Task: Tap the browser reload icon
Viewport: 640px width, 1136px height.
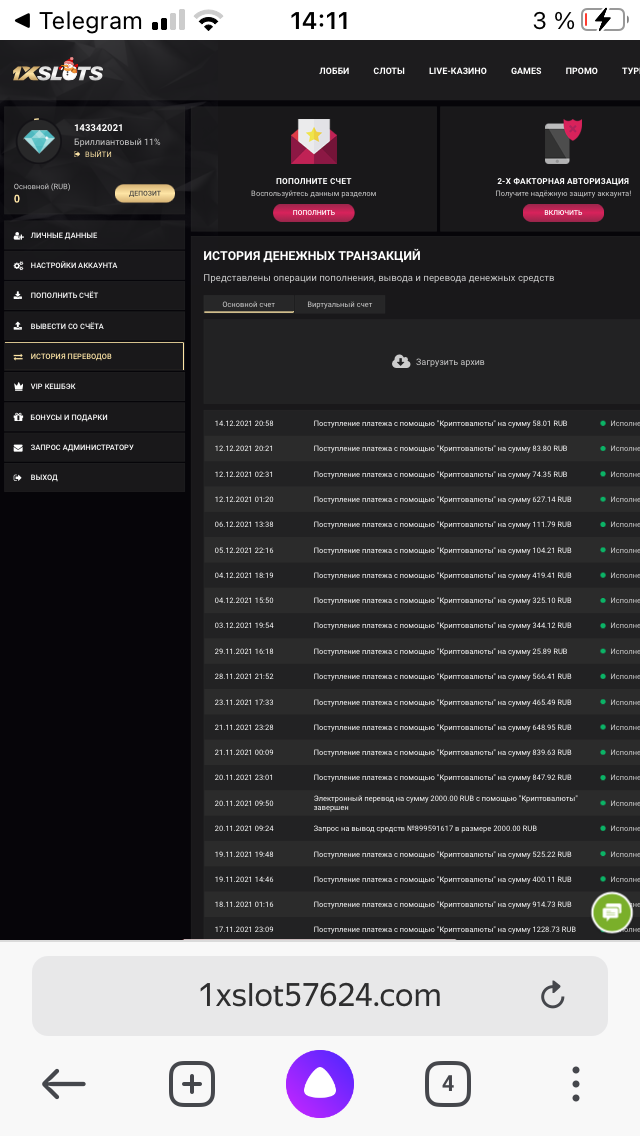Action: point(552,995)
